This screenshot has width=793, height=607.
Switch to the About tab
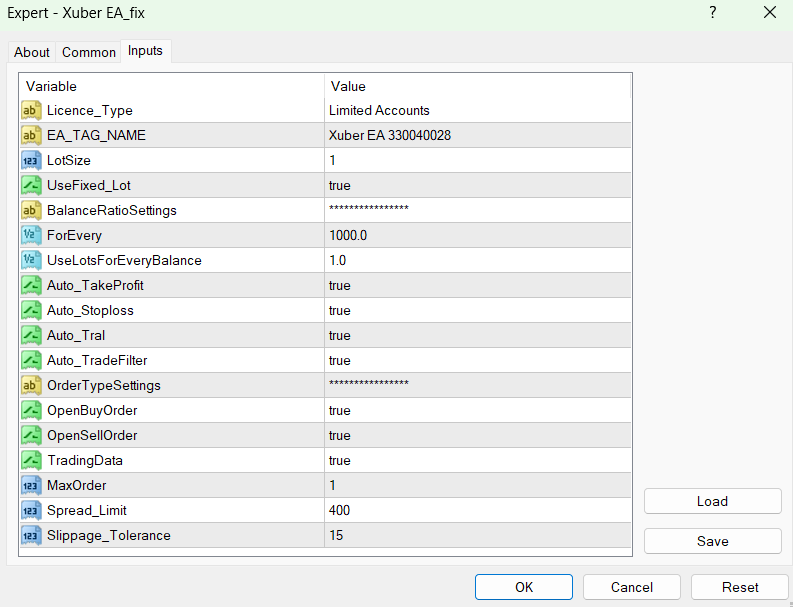[32, 52]
